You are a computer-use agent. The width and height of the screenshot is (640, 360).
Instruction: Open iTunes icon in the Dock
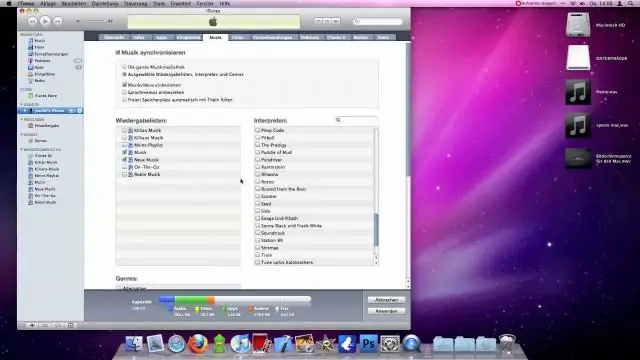[240, 344]
